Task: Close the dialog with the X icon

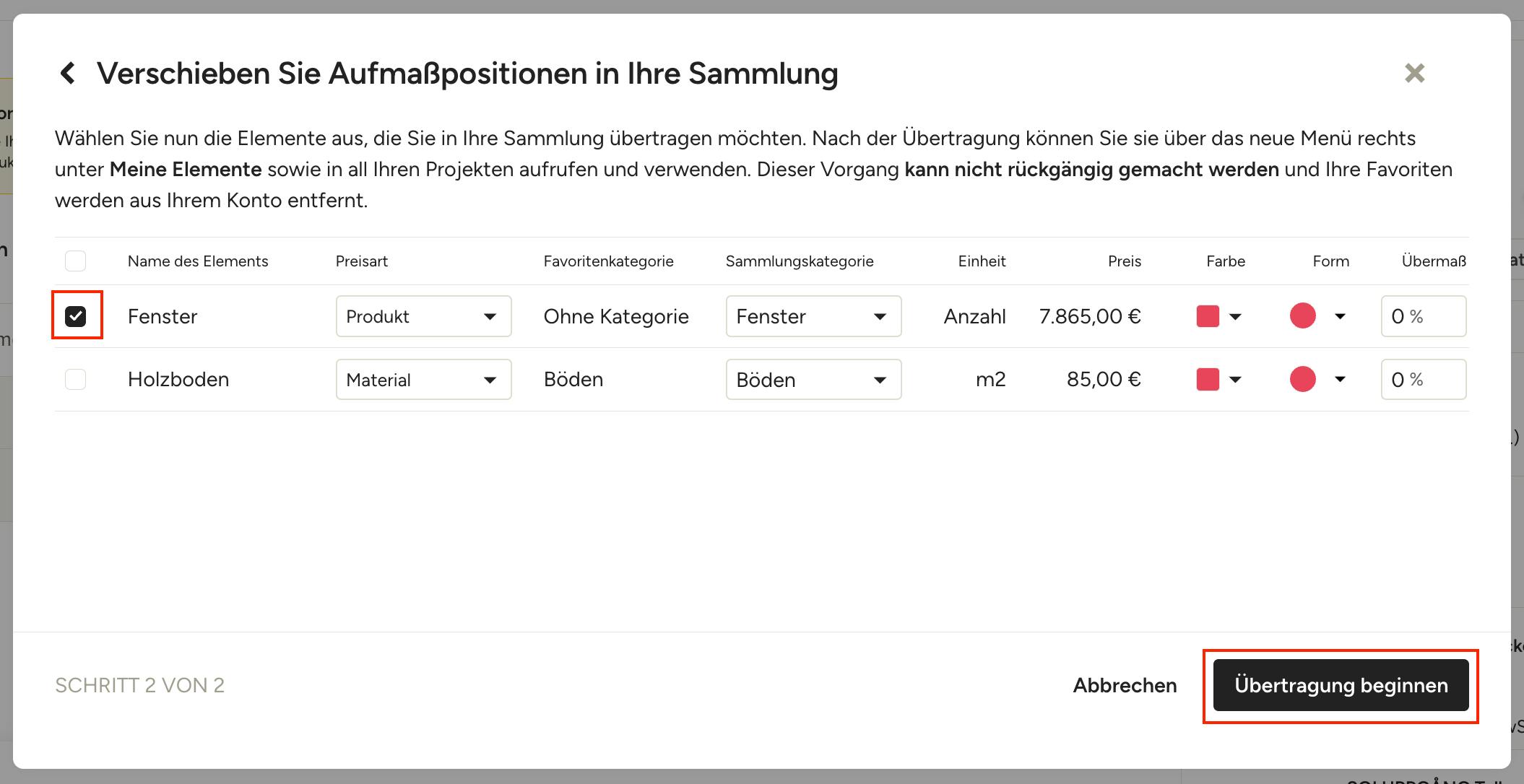Action: (1414, 73)
